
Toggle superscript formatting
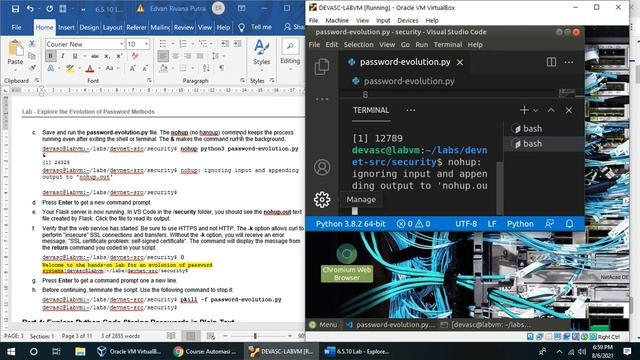pos(119,56)
